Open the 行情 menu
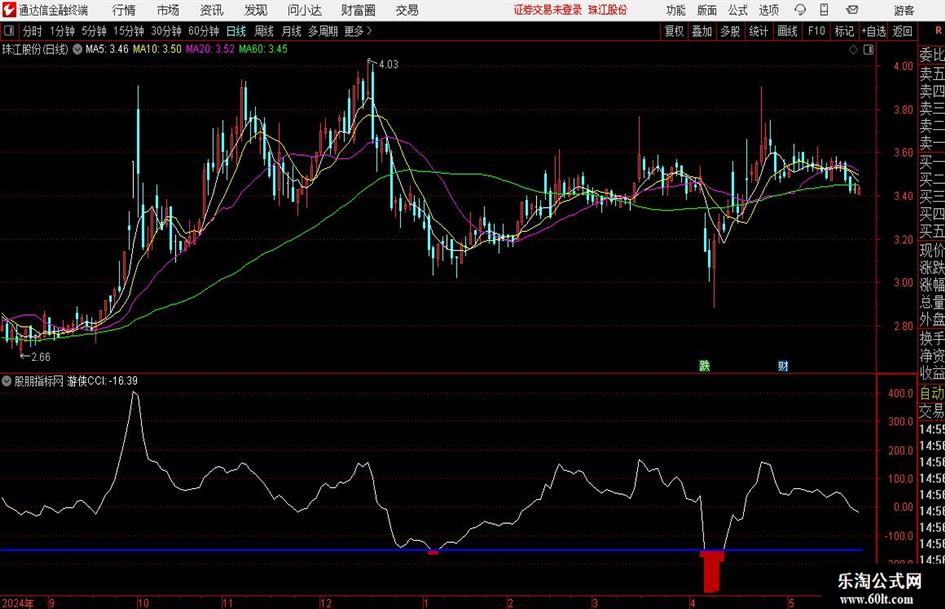The height and width of the screenshot is (609, 945). point(124,10)
